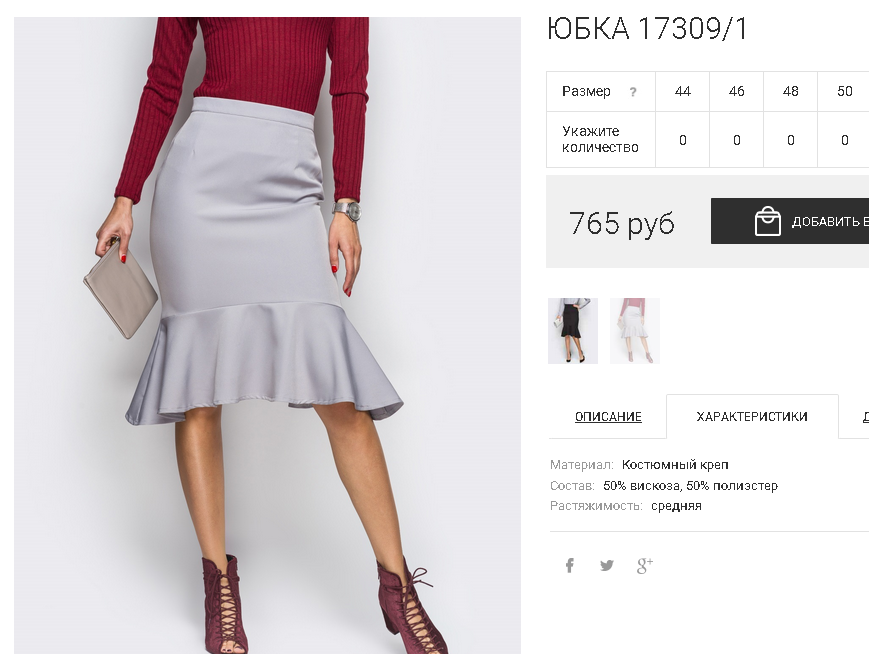The image size is (869, 654).
Task: Select size 44 column header
Action: [x=683, y=91]
